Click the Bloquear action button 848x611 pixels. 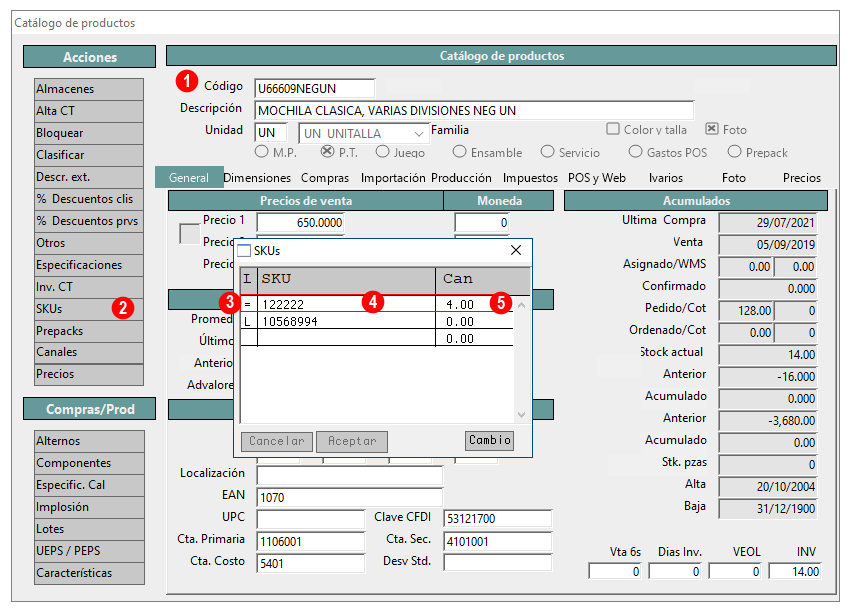tap(89, 133)
